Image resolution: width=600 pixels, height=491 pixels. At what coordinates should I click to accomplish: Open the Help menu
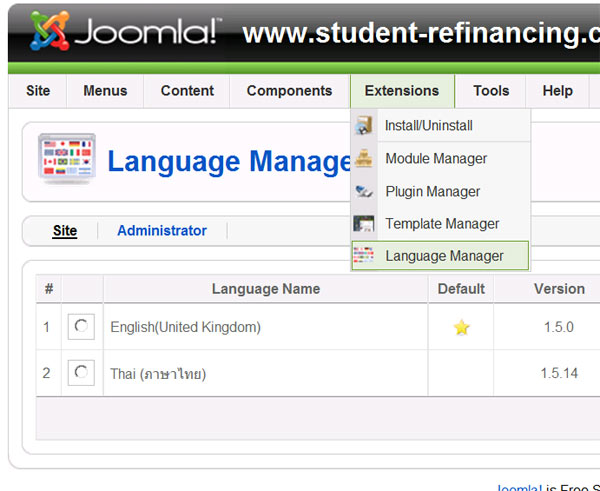point(558,91)
